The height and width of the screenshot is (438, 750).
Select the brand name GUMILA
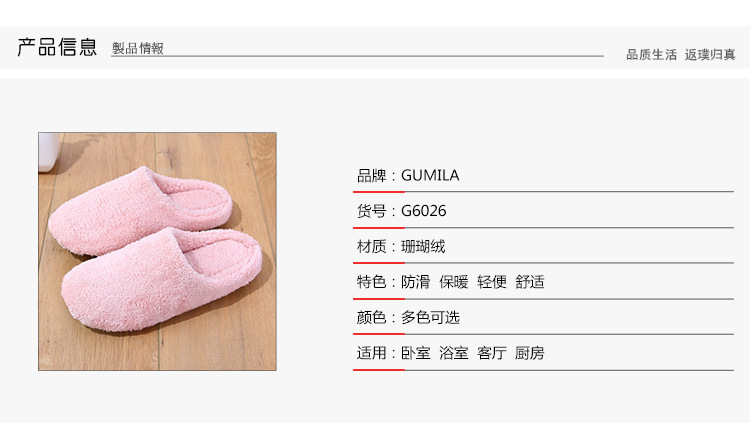(430, 175)
